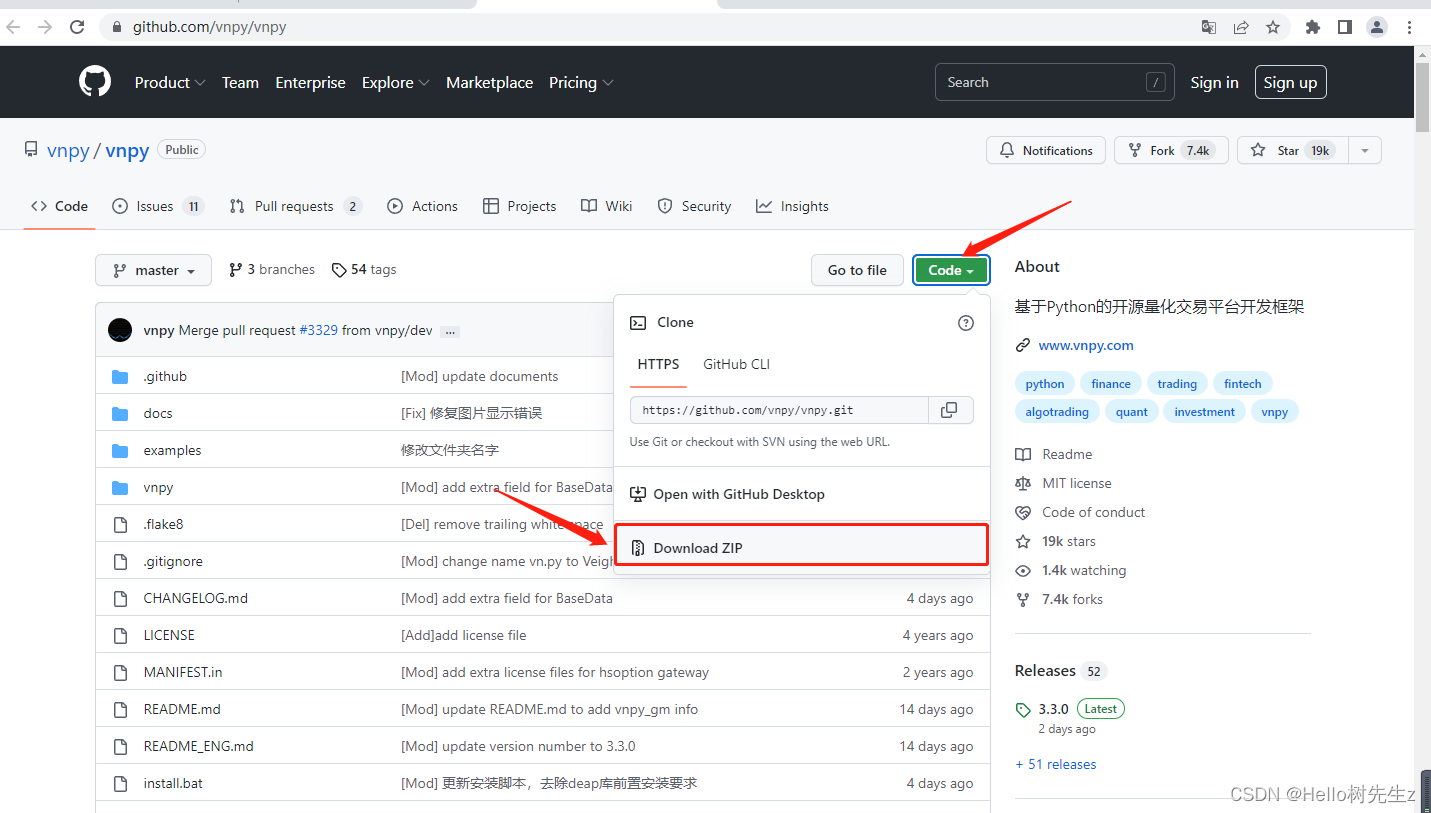Open the browser side panel icon

tap(1345, 27)
